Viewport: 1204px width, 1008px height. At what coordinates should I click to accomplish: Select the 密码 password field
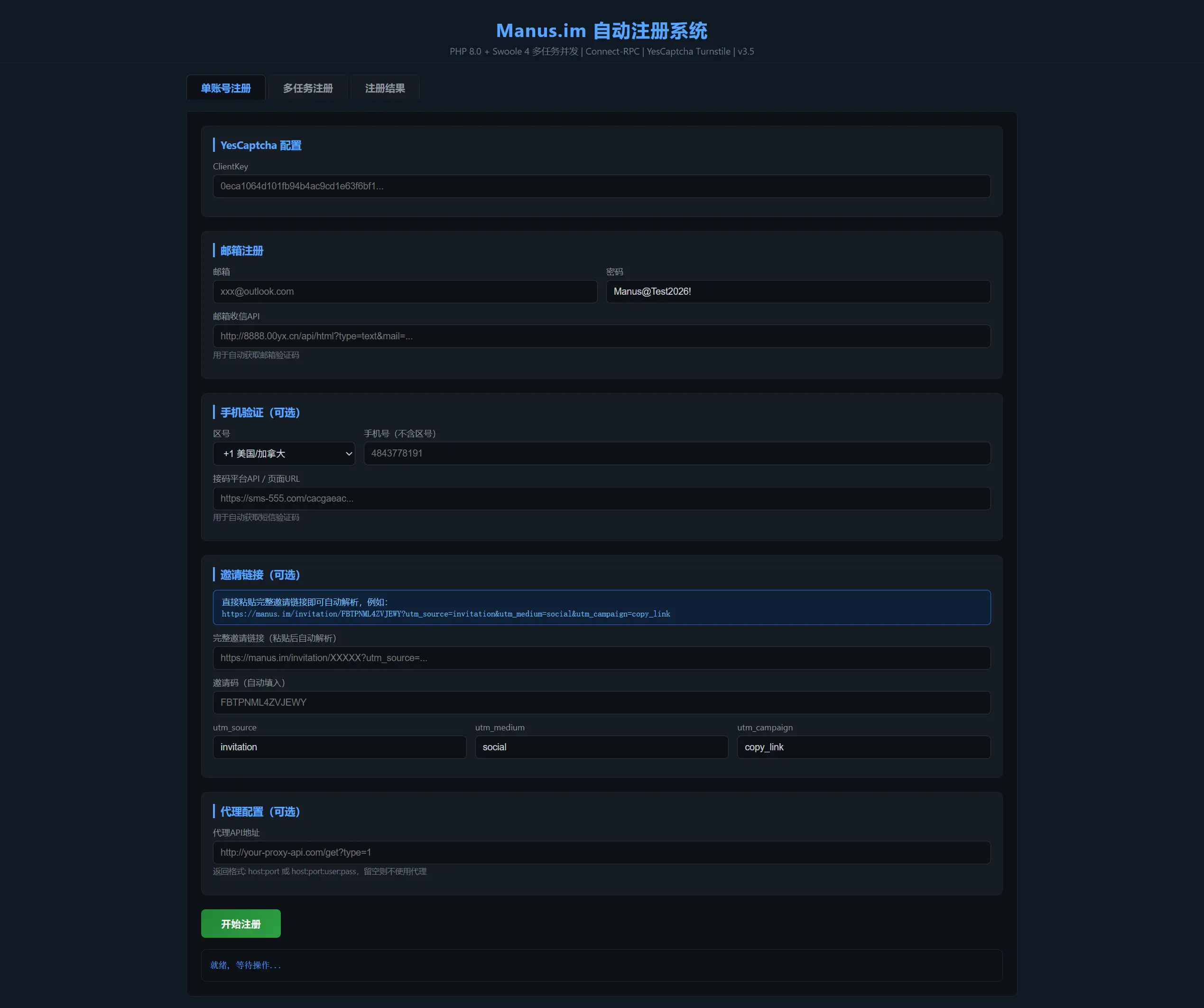coord(797,291)
